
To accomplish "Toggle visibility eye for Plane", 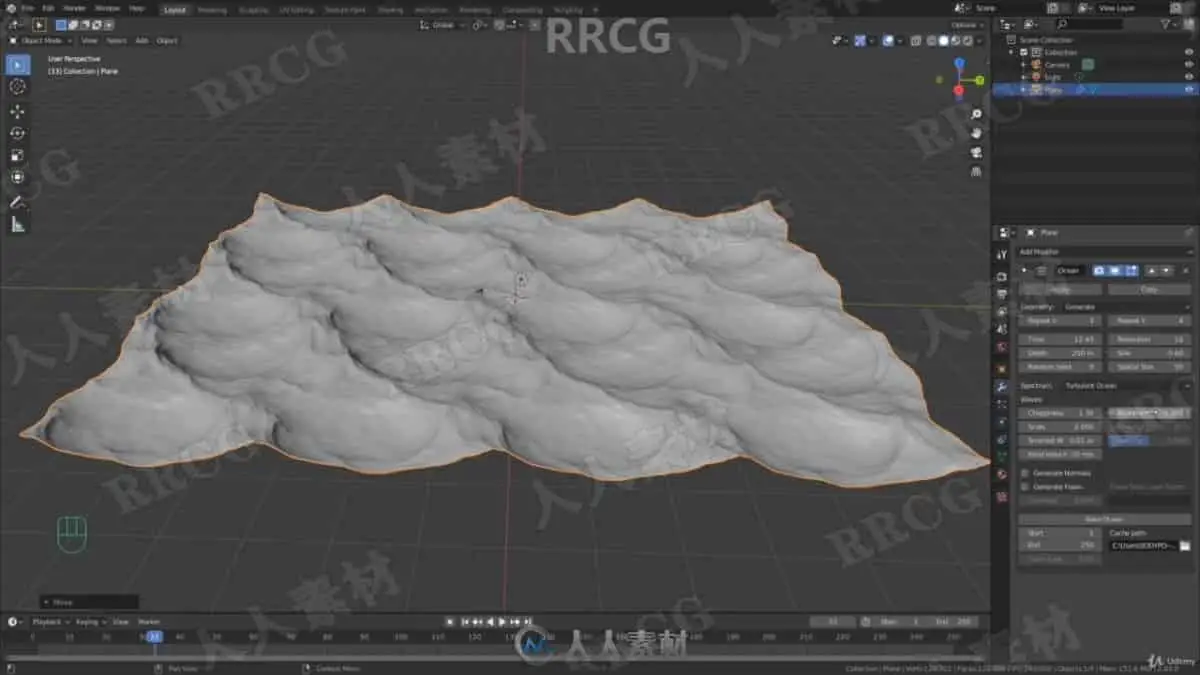I will click(x=1189, y=89).
